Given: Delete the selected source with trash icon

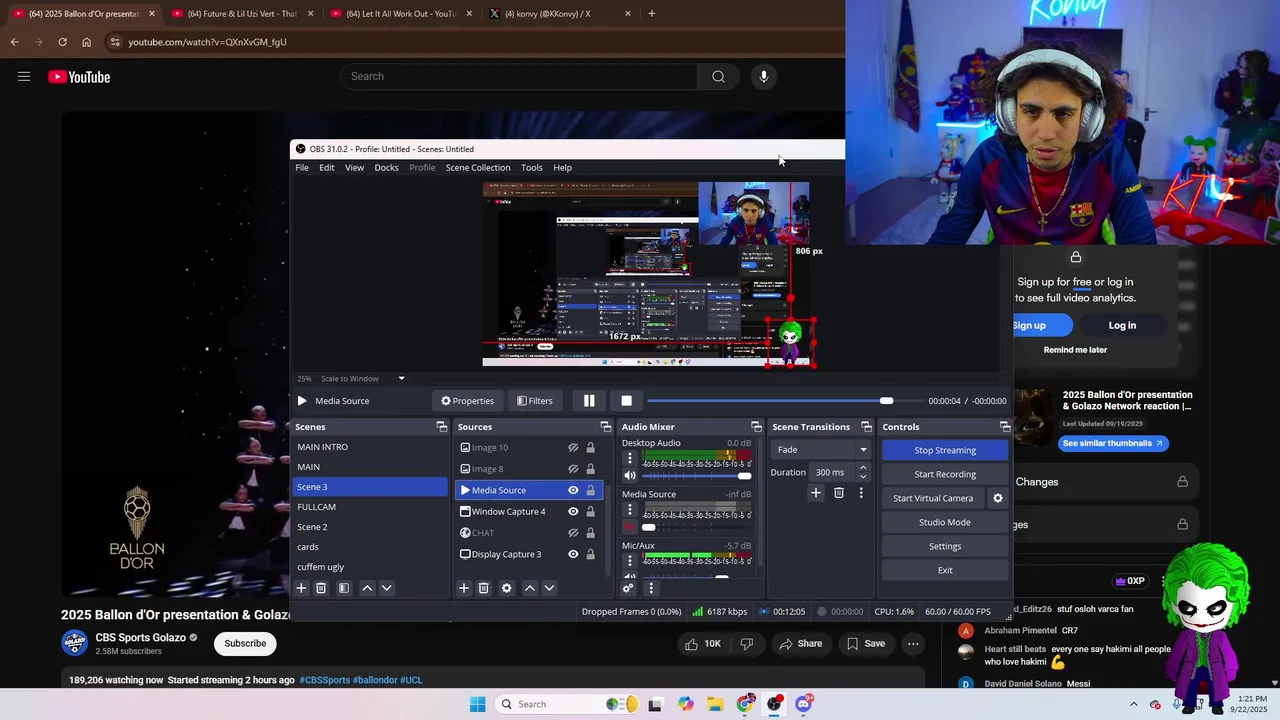Looking at the screenshot, I should 483,588.
